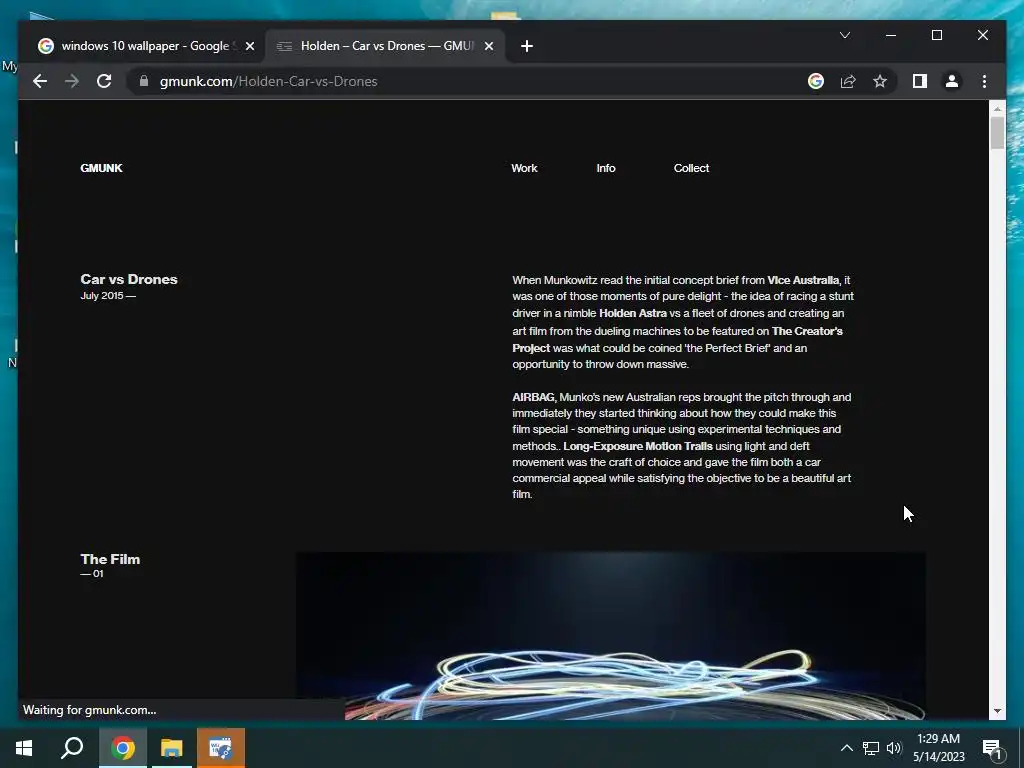This screenshot has width=1024, height=768.
Task: Follow the Vice Australia link
Action: coord(803,280)
